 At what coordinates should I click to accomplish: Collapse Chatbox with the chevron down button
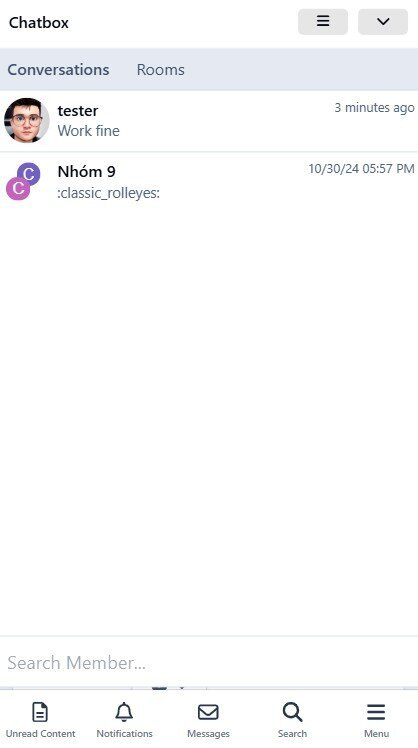coord(383,22)
